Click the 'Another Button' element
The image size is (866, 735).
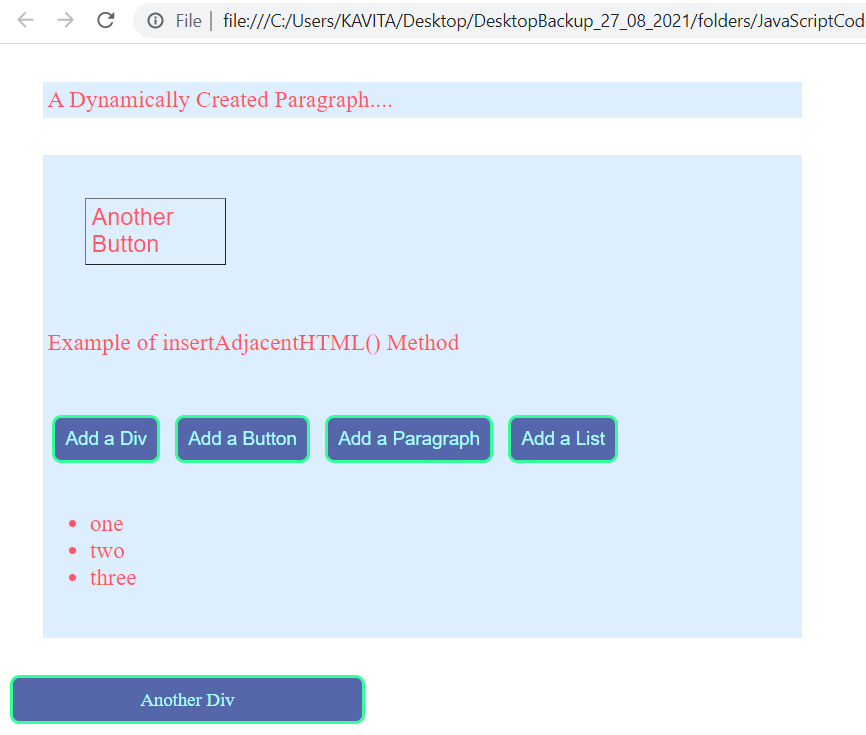(x=155, y=231)
